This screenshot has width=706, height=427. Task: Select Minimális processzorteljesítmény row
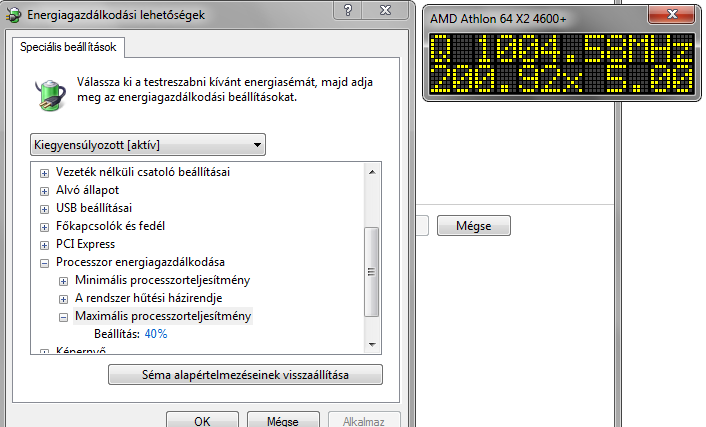[163, 280]
